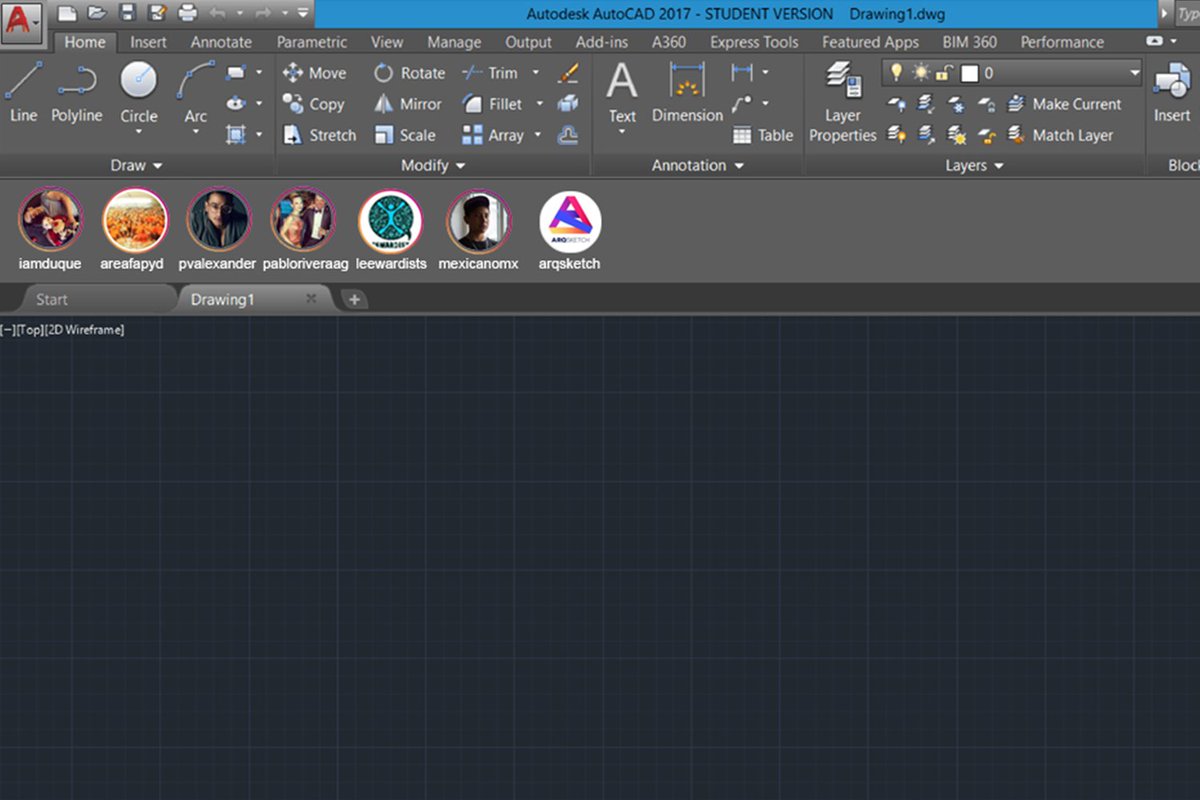
Task: Click the layer Isolate icon
Action: tap(925, 104)
